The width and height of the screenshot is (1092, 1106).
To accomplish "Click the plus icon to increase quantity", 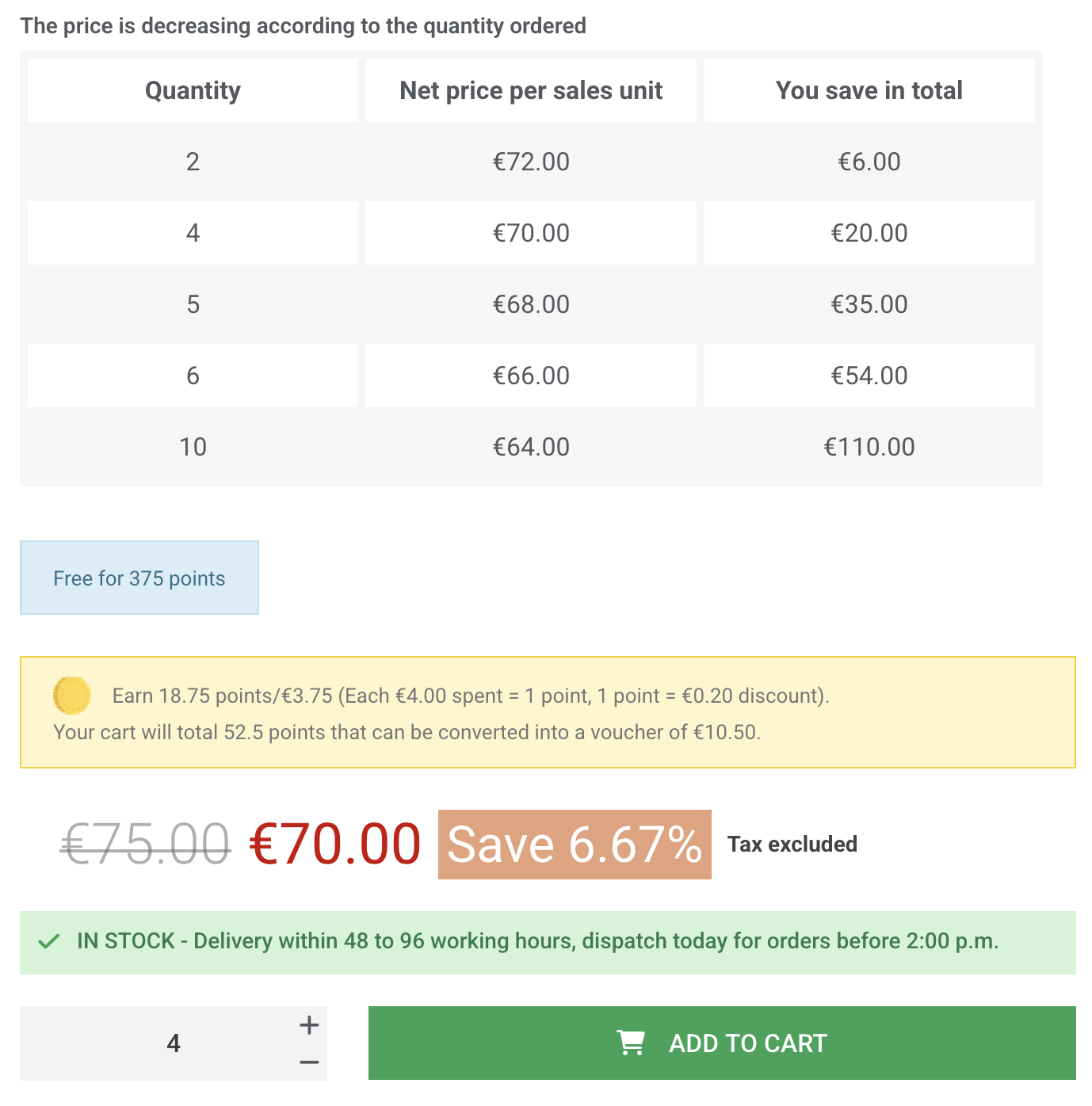I will 308,1024.
